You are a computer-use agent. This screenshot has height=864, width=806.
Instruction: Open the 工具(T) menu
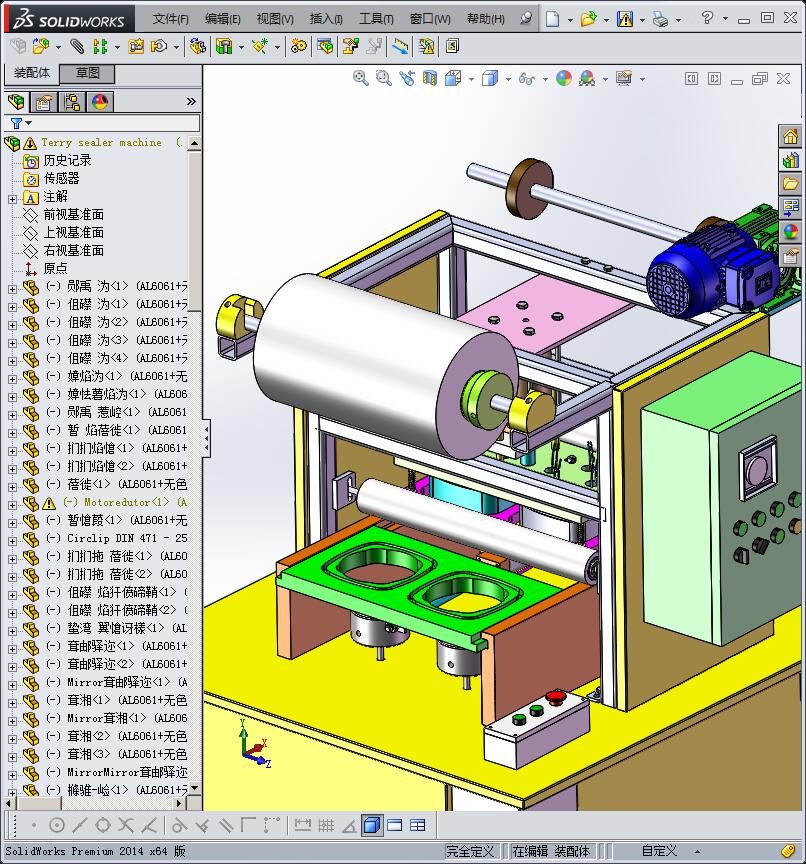pyautogui.click(x=376, y=19)
